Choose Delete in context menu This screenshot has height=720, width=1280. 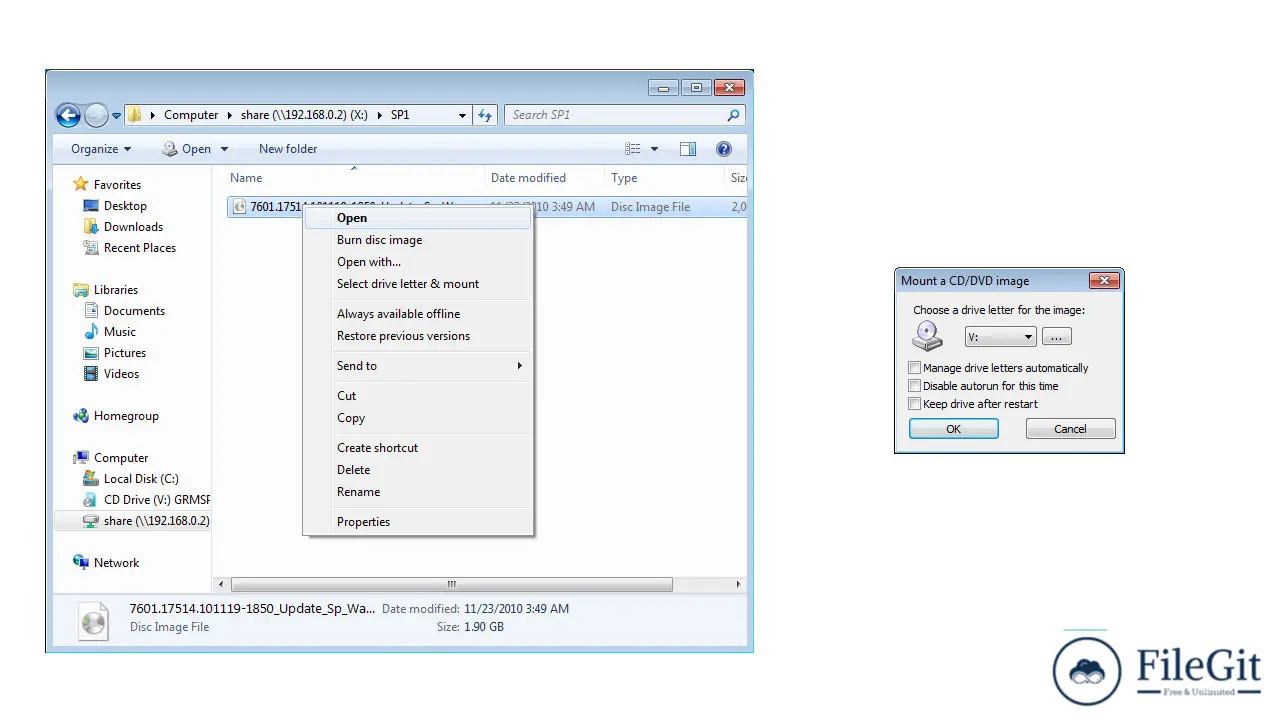pos(419,470)
